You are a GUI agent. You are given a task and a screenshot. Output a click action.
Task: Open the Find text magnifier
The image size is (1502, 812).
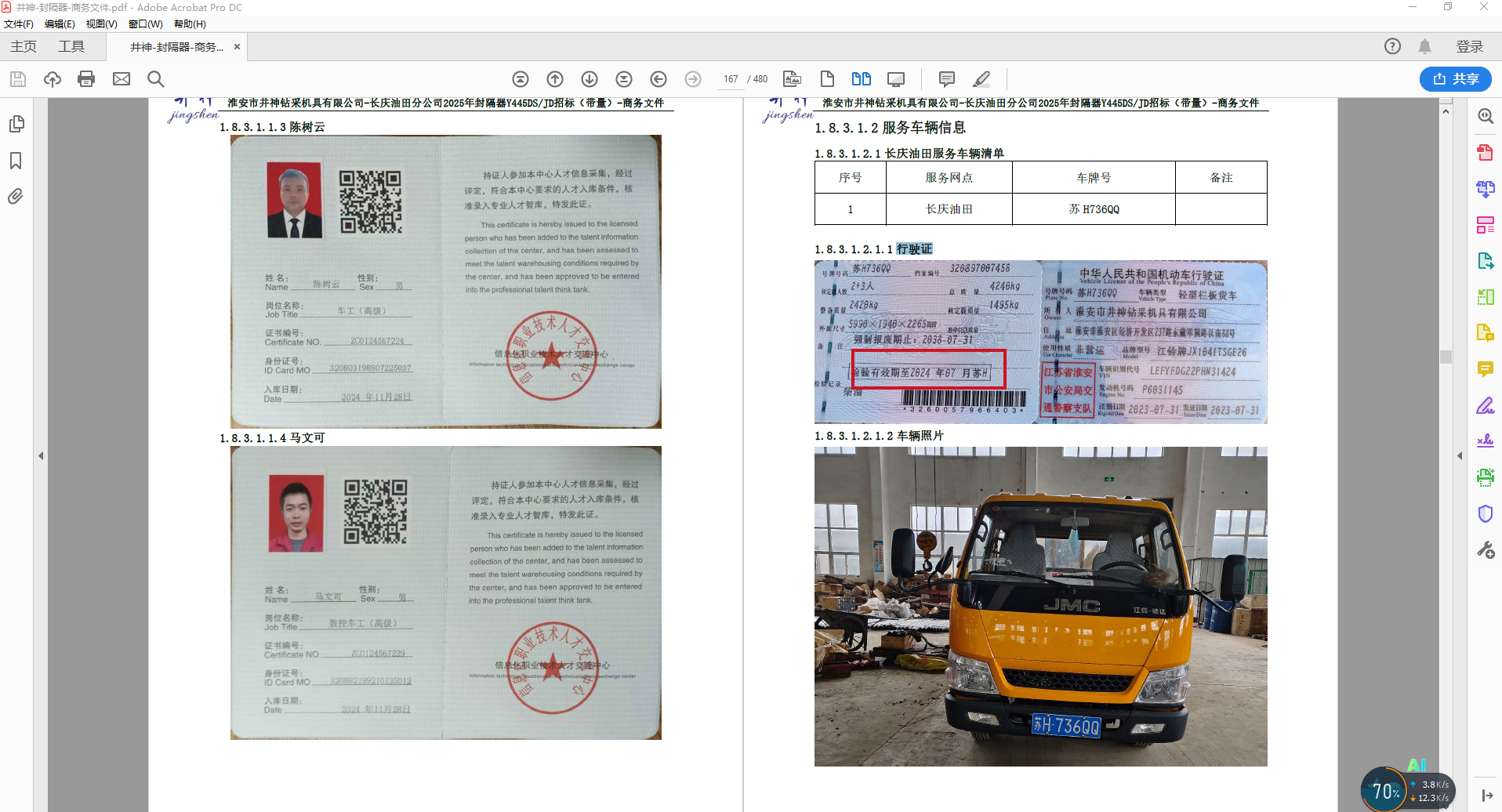[x=156, y=79]
